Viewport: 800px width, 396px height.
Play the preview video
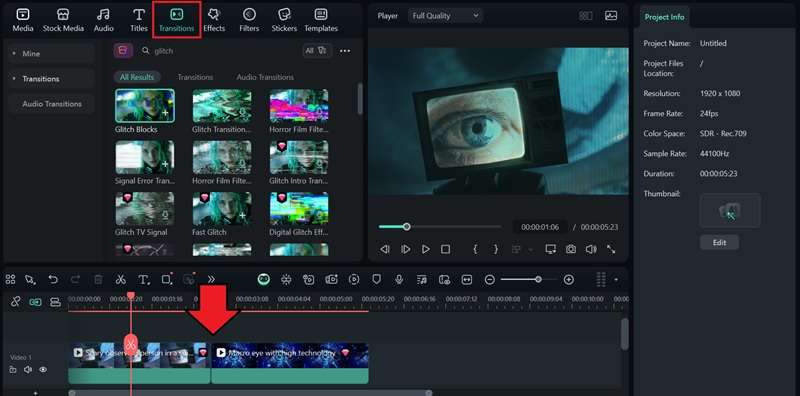[426, 249]
